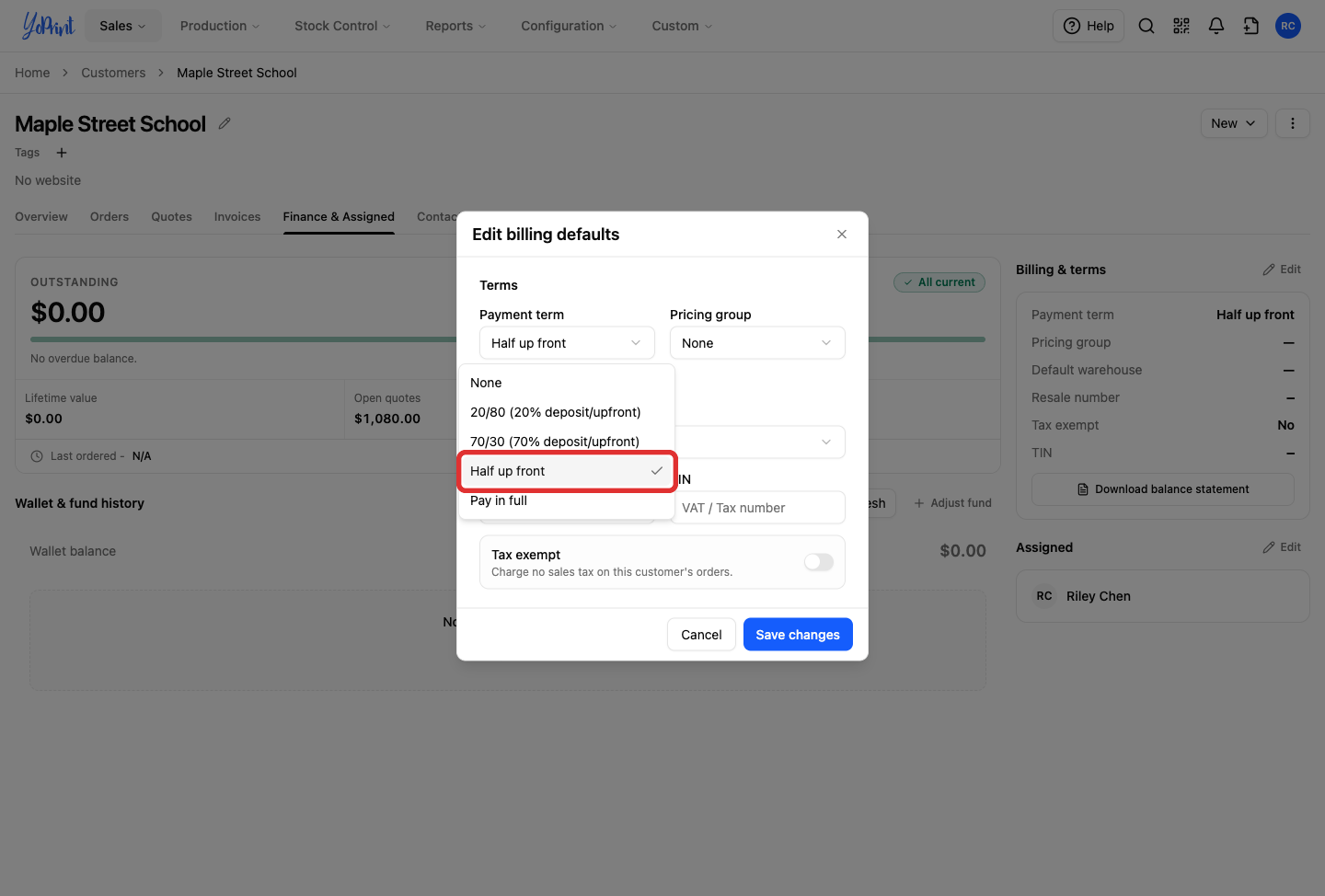
Task: Select 20/80 deposit payment term option
Action: pyautogui.click(x=567, y=412)
